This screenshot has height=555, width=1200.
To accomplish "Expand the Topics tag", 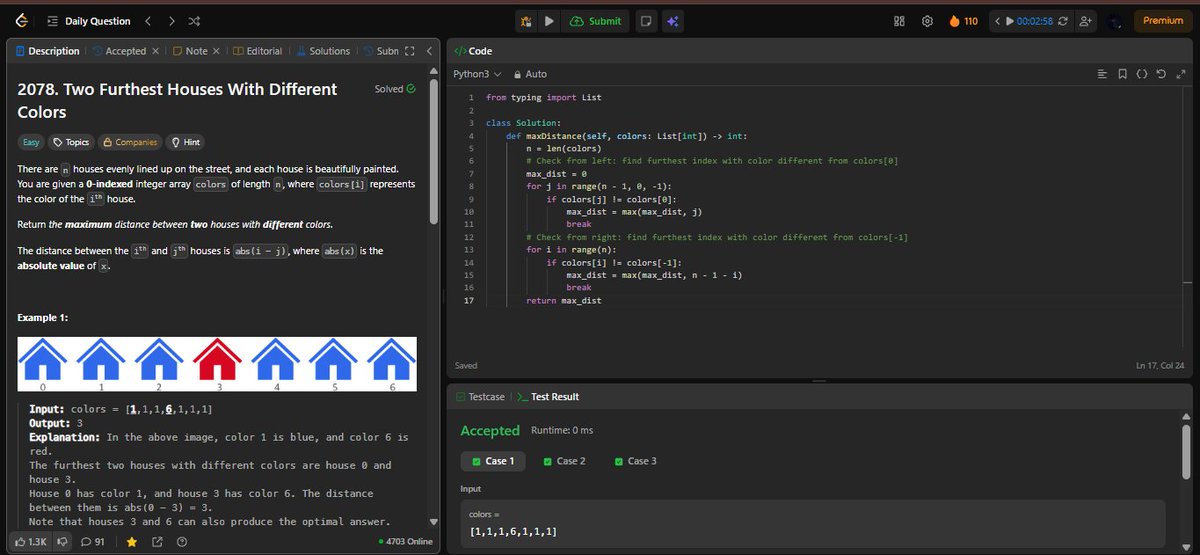I will [71, 143].
